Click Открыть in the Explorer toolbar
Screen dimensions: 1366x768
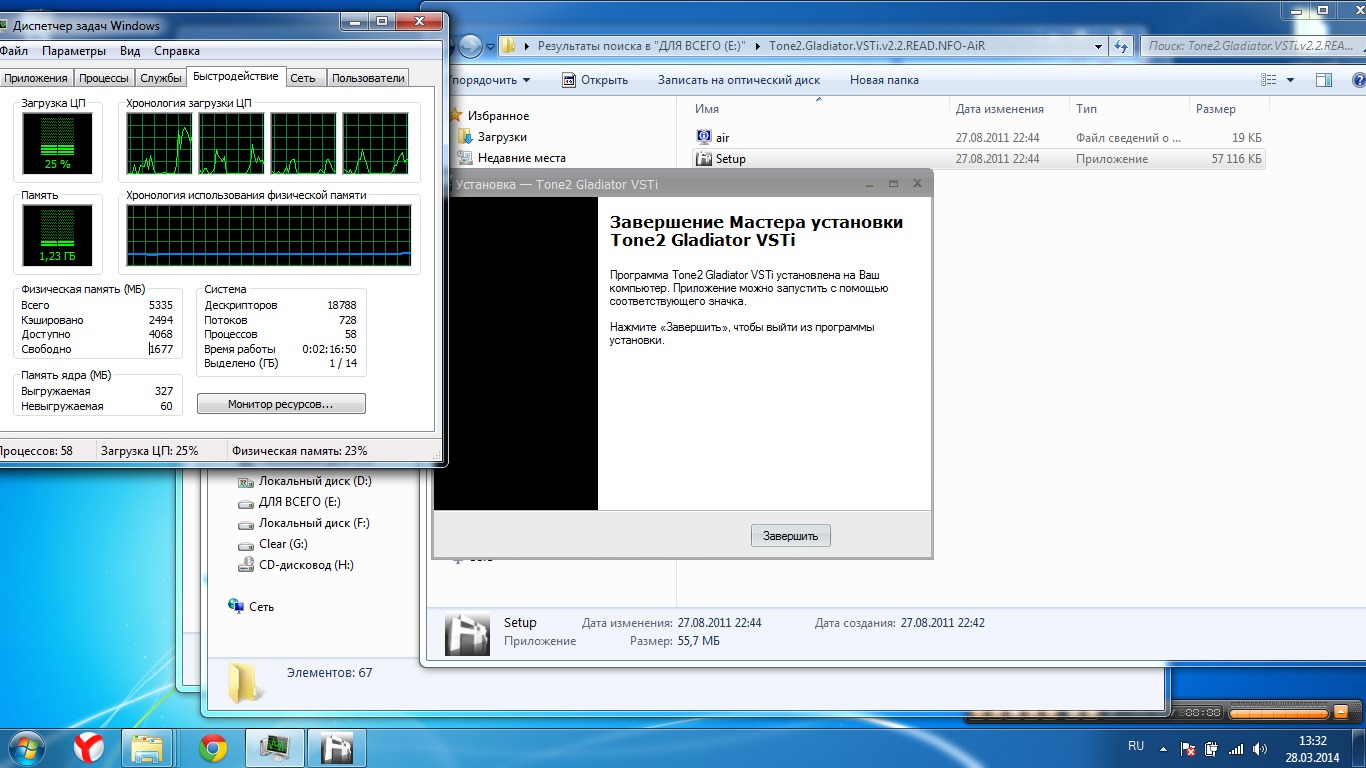click(x=595, y=80)
